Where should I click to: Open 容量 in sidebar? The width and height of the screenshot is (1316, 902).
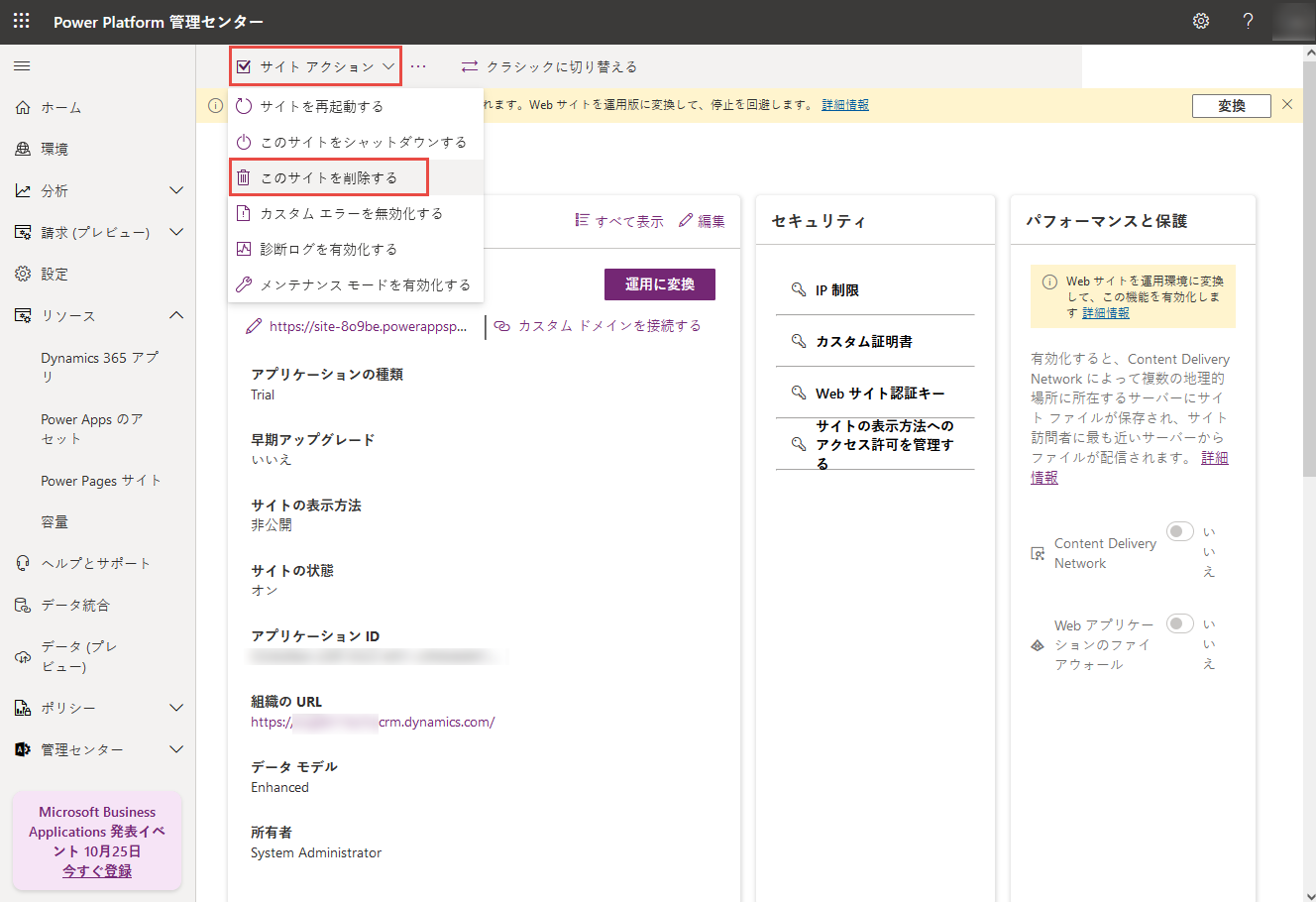pos(55,522)
